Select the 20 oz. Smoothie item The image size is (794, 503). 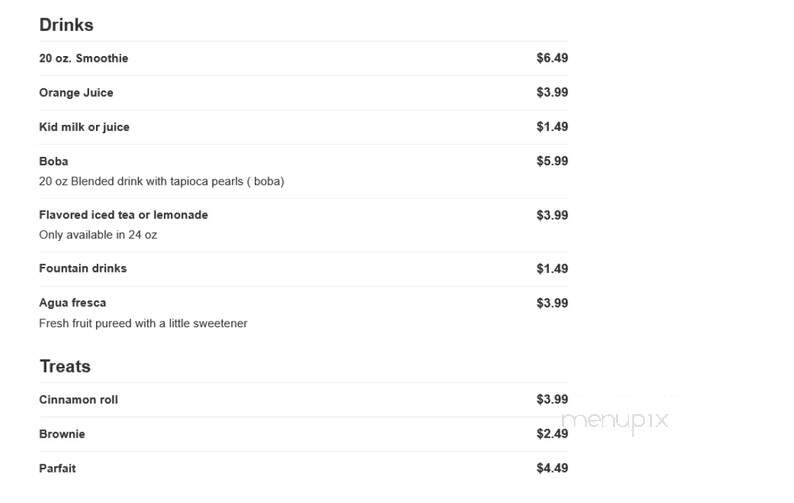[84, 58]
